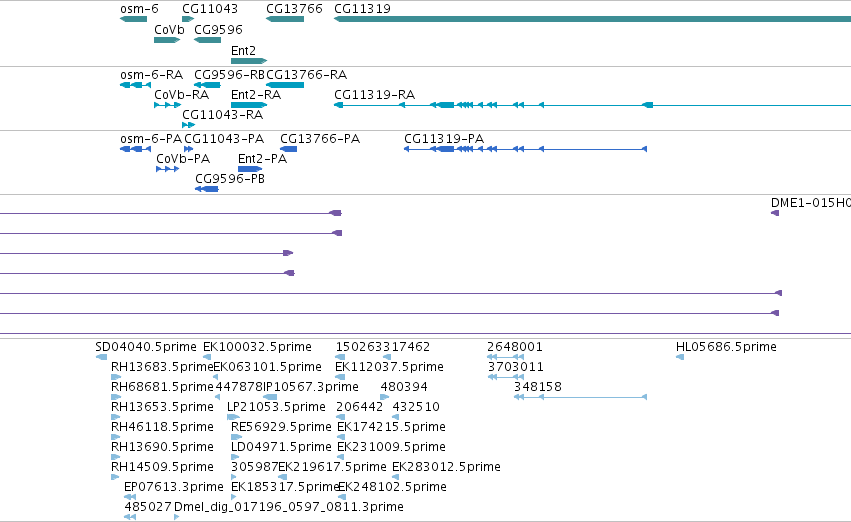Click the HL05686.5prime EST label
The image size is (851, 522).
point(726,347)
